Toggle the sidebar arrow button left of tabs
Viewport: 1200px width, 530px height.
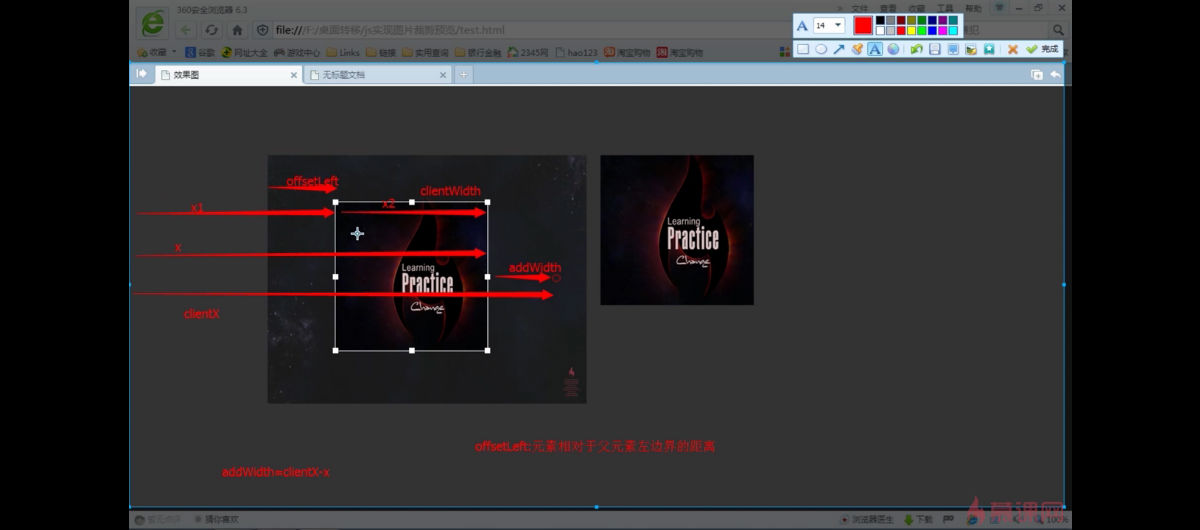tap(141, 74)
